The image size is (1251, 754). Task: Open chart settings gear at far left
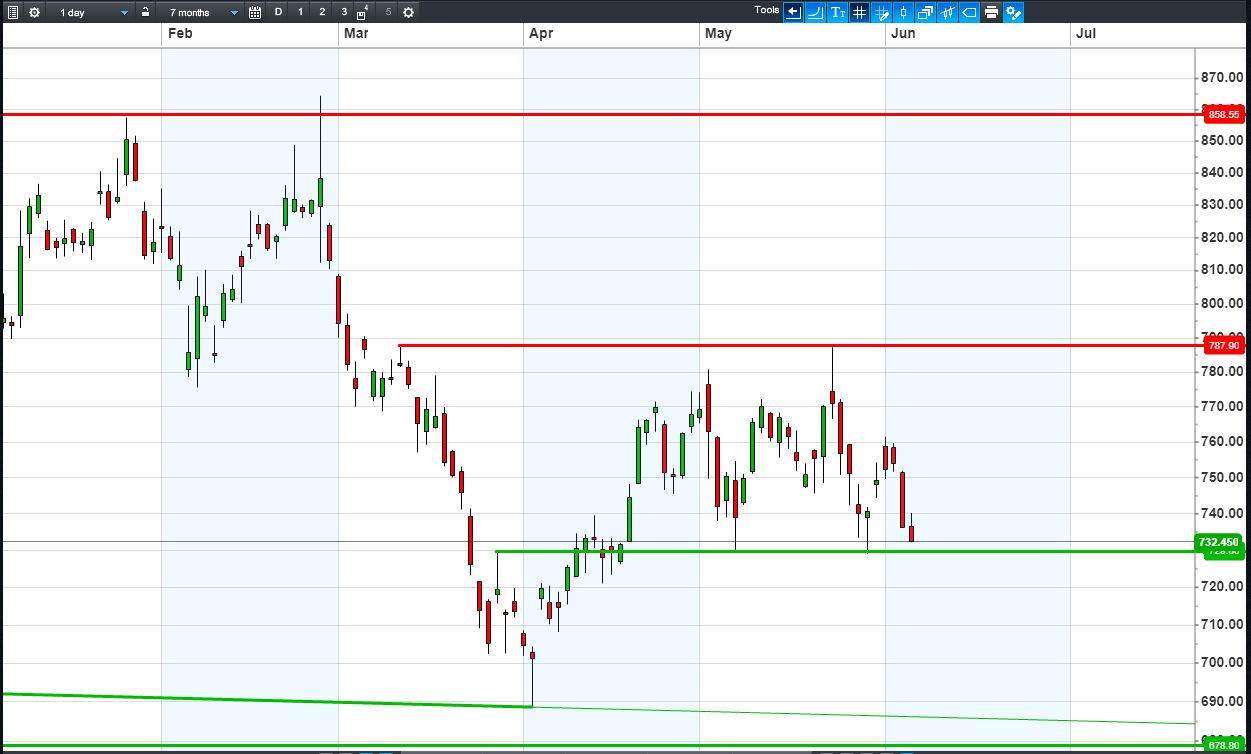[x=34, y=12]
